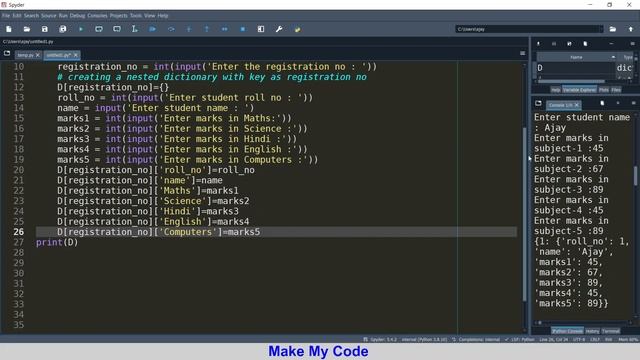Viewport: 640px width, 360px height.
Task: Click the console Browse tabs icon
Action: pyautogui.click(x=538, y=103)
